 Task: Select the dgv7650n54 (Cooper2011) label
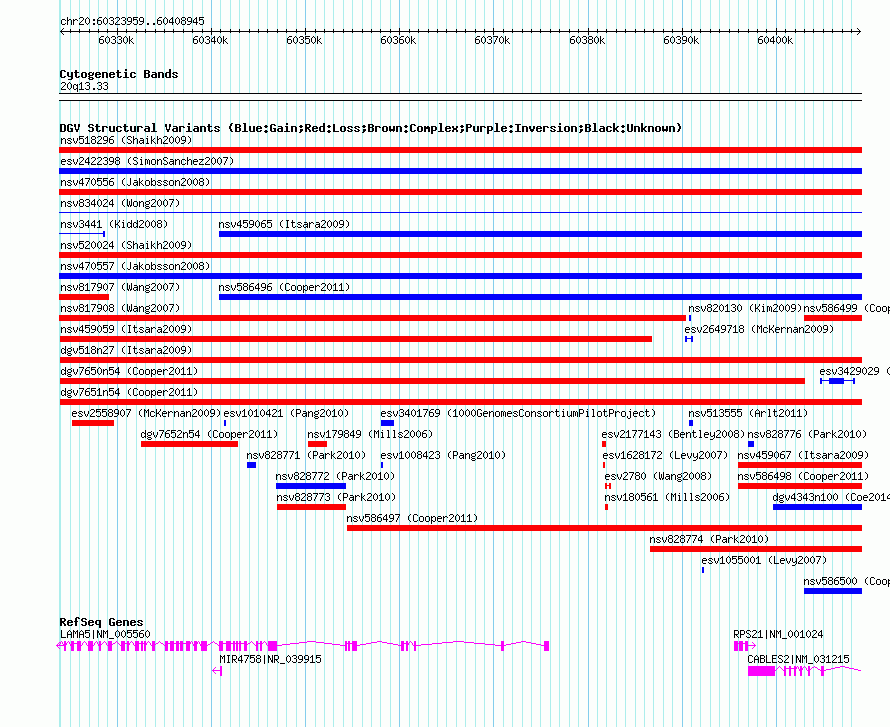pyautogui.click(x=129, y=371)
